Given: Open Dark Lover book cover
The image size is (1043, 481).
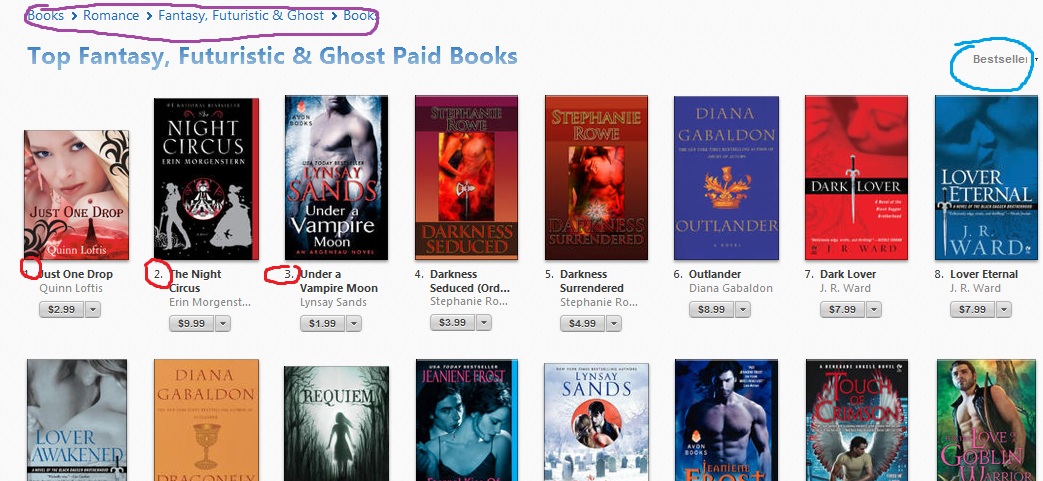Looking at the screenshot, I should tap(856, 178).
